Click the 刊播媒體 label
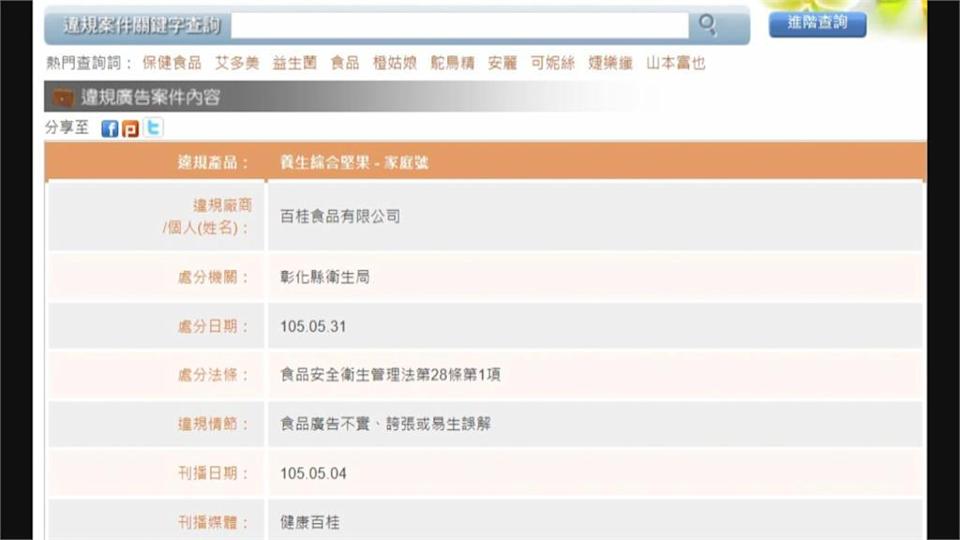 [213, 522]
